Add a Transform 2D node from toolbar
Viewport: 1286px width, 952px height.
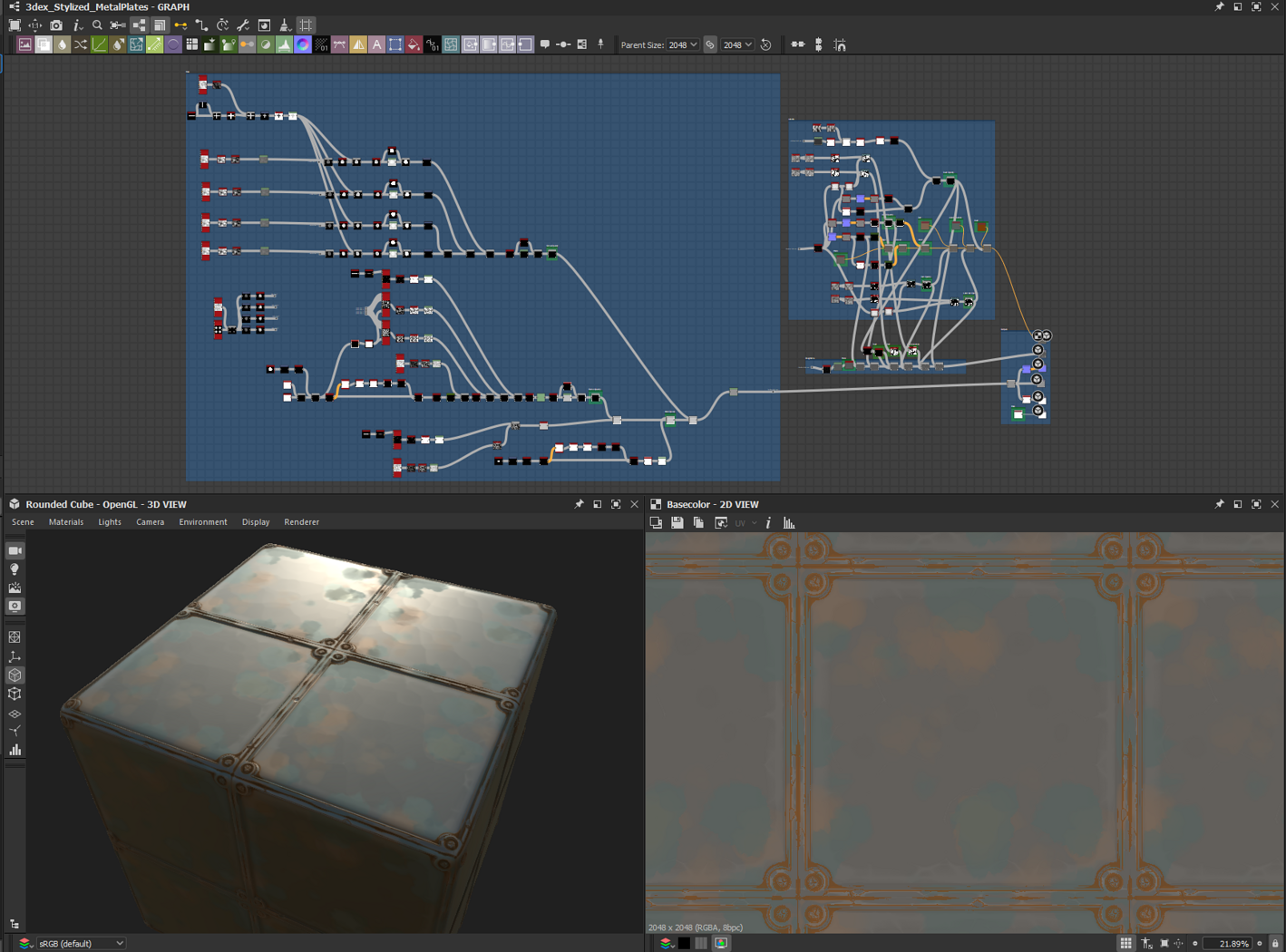point(395,44)
